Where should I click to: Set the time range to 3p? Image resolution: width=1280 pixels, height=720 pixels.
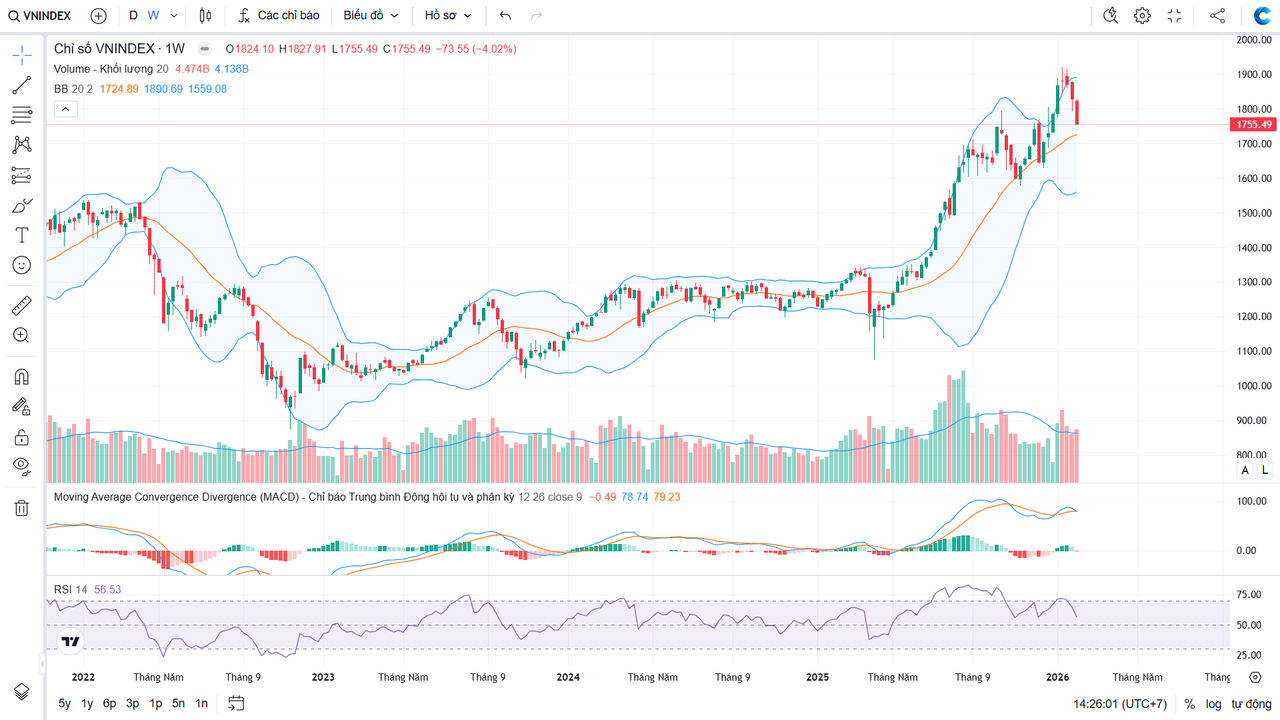tap(133, 703)
